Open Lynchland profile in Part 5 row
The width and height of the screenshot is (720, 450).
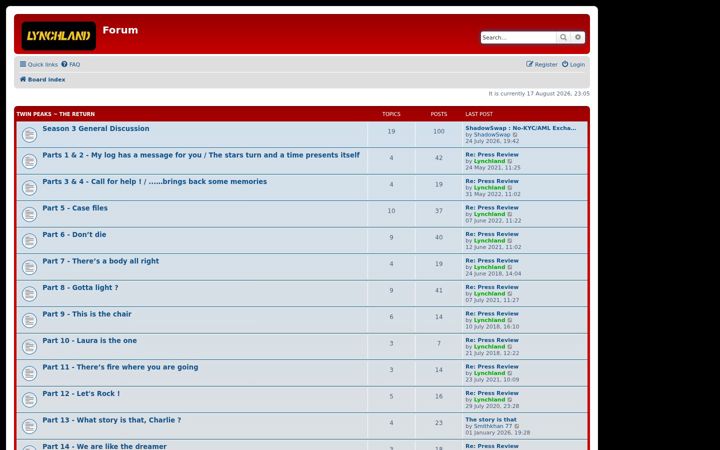click(x=489, y=214)
